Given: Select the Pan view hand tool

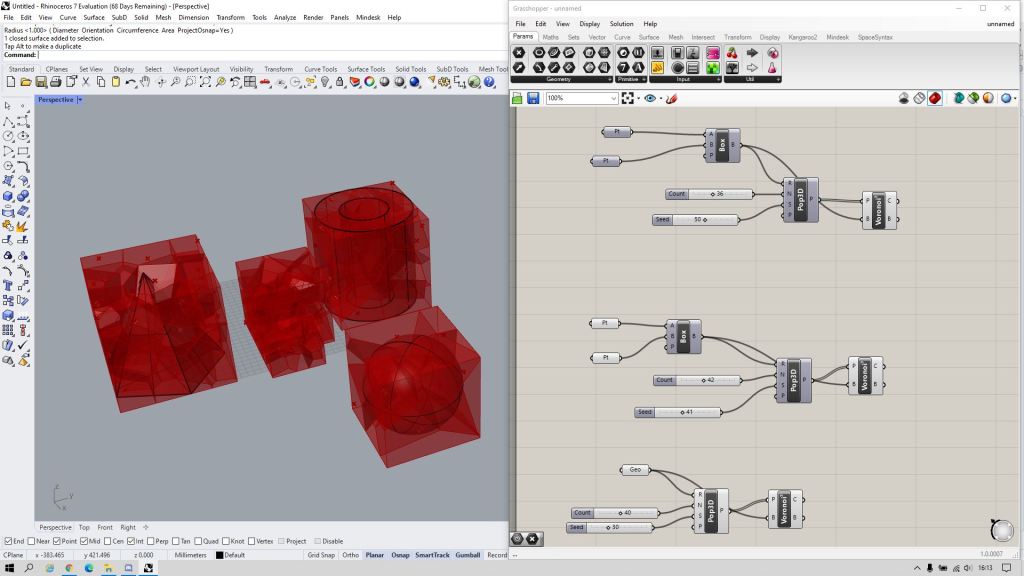Looking at the screenshot, I should 146,81.
